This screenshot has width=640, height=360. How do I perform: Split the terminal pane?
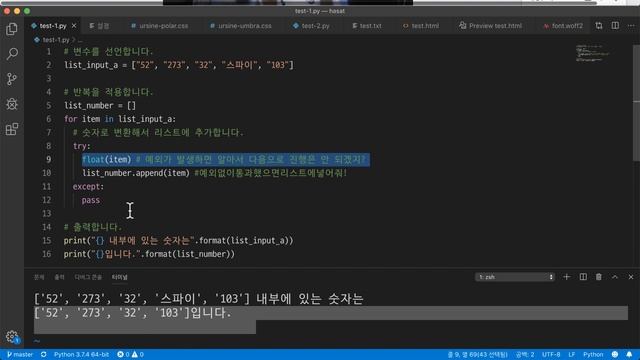(583, 277)
